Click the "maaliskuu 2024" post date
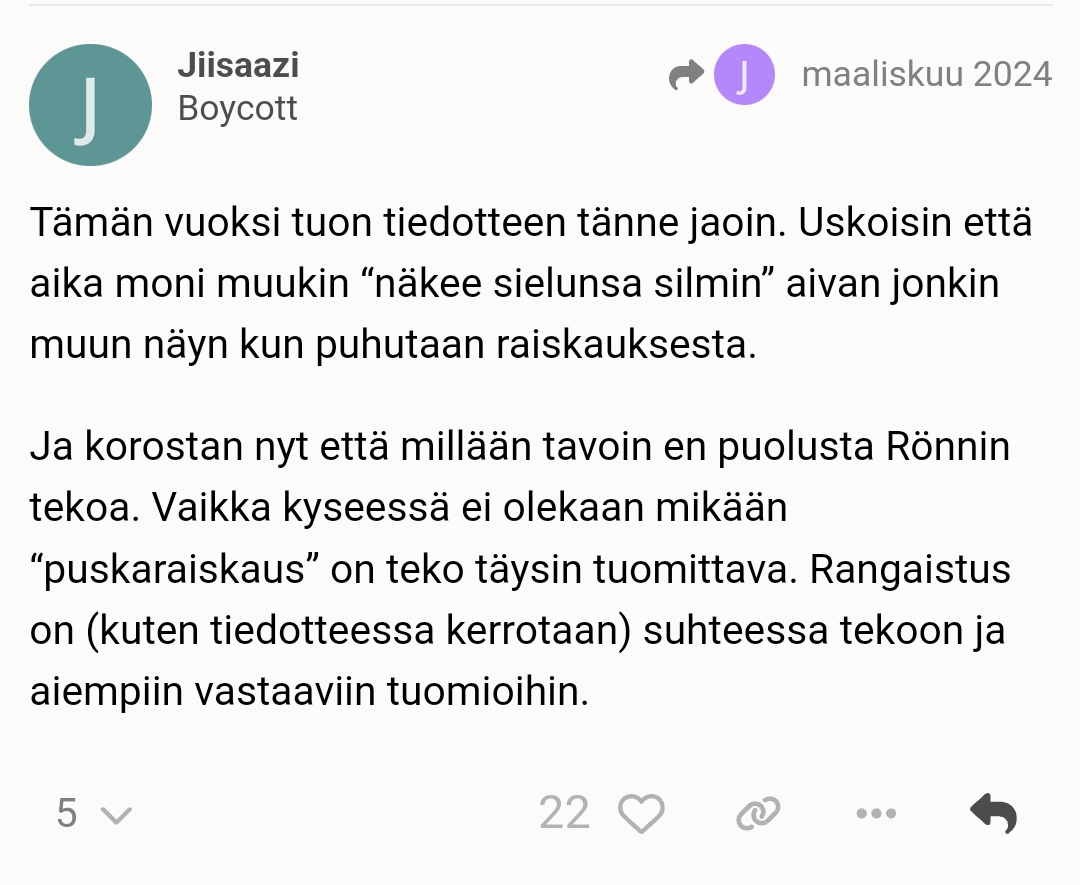The height and width of the screenshot is (885, 1080). click(x=926, y=74)
